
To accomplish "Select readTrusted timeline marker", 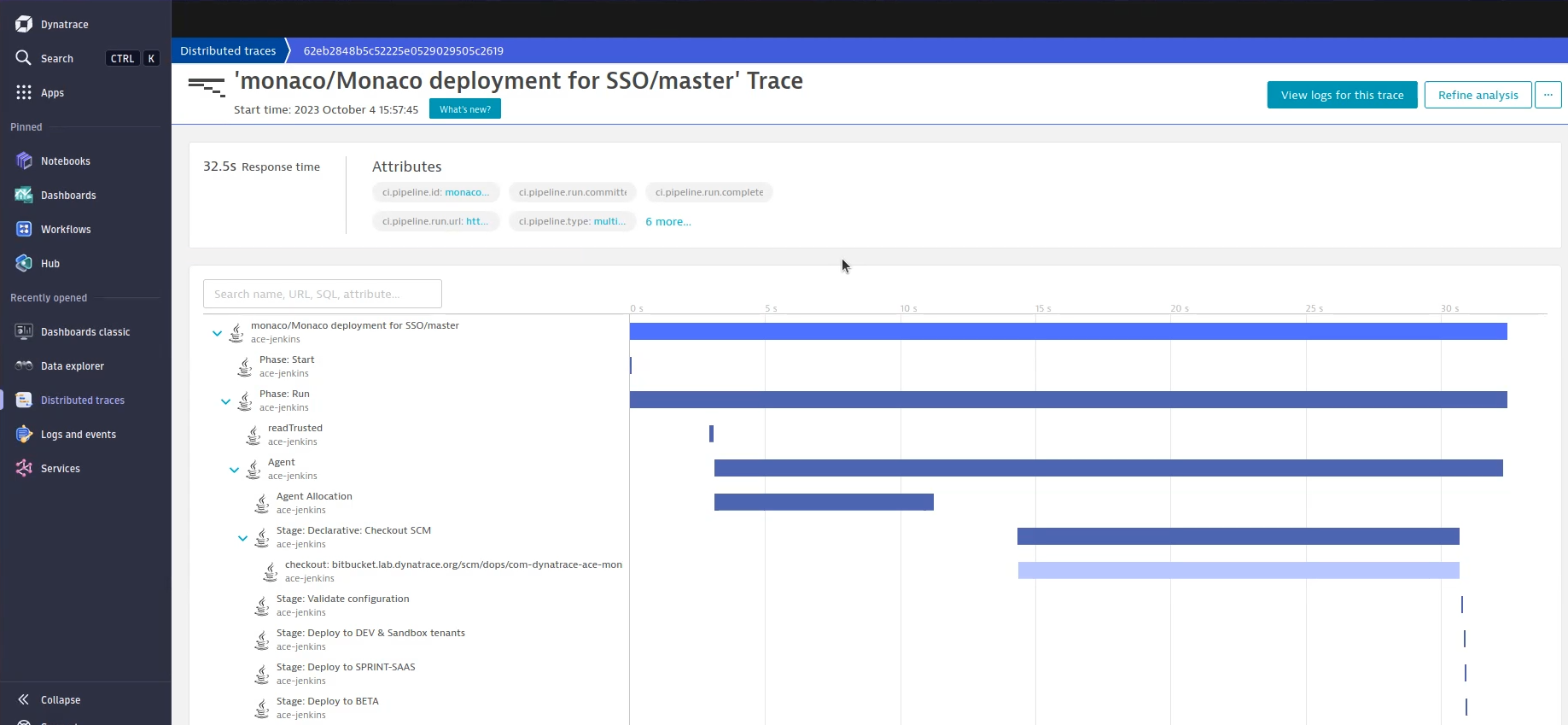I will pos(711,434).
